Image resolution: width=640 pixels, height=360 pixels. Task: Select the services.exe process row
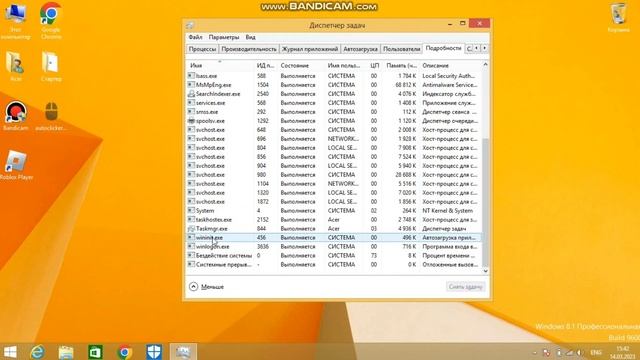point(334,103)
